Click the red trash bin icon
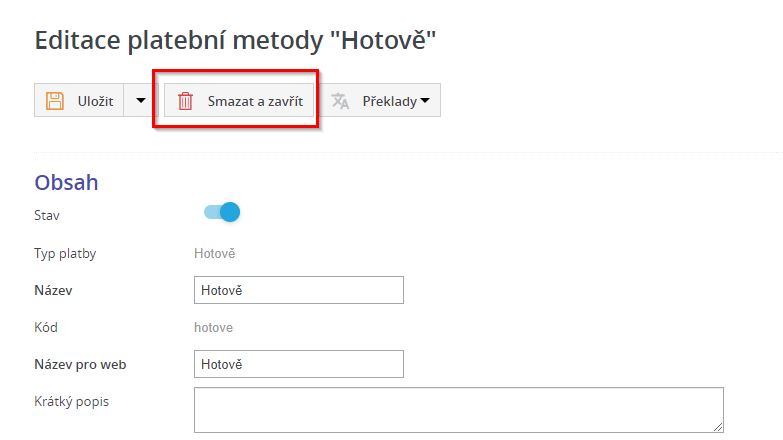The height and width of the screenshot is (440, 783). 185,100
